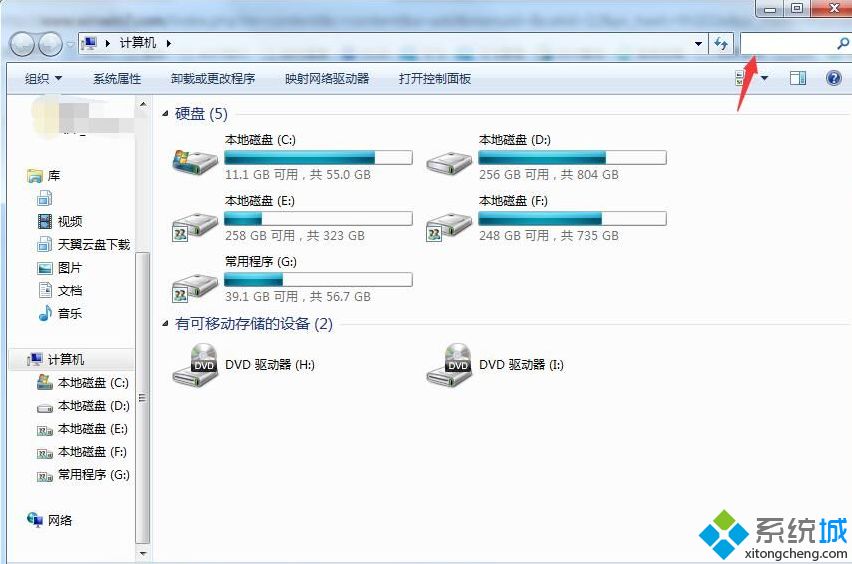852x564 pixels.
Task: Click the unlabeled library item under 库
Action: point(45,198)
